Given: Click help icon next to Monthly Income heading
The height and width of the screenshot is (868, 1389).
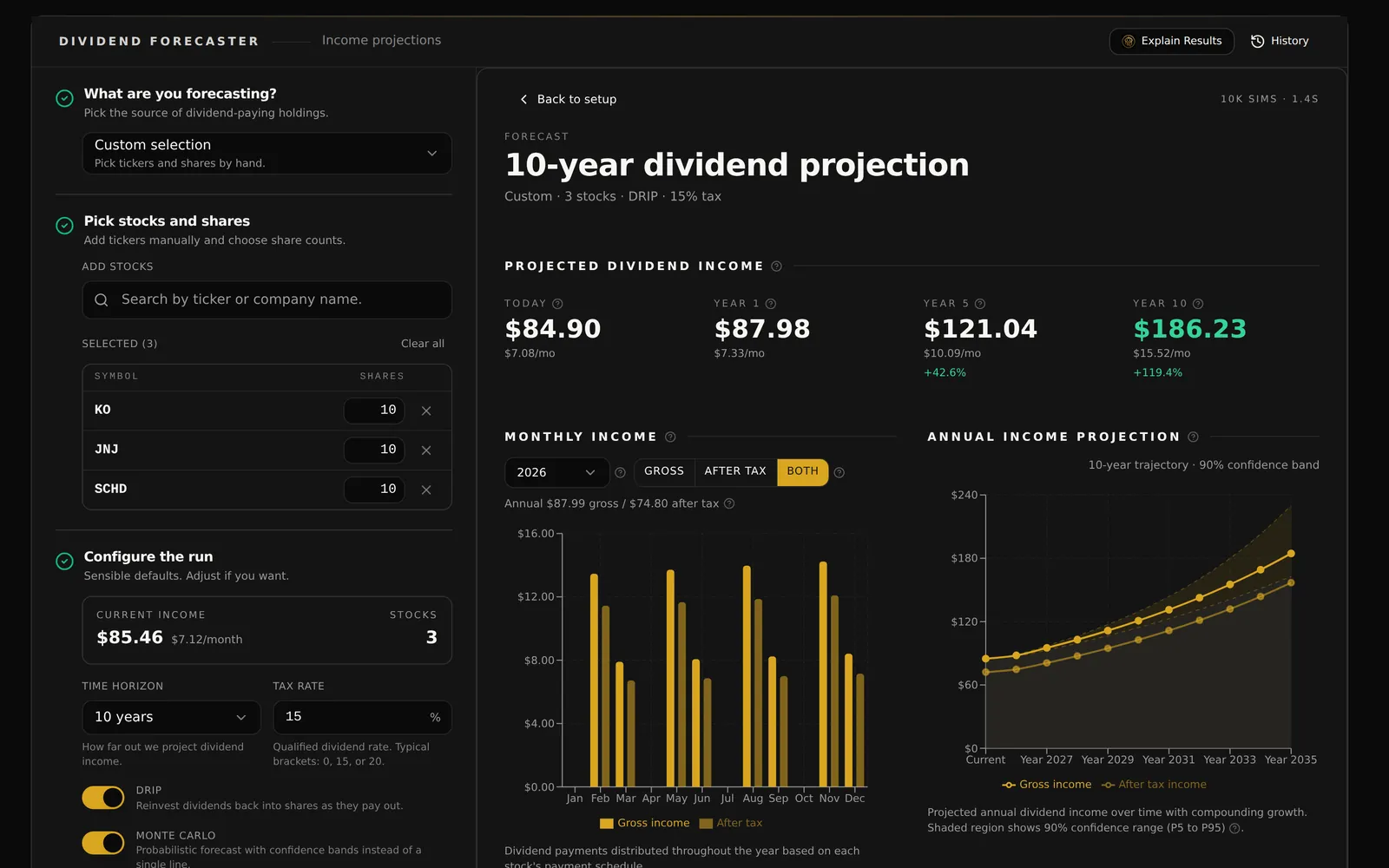Looking at the screenshot, I should pyautogui.click(x=670, y=437).
